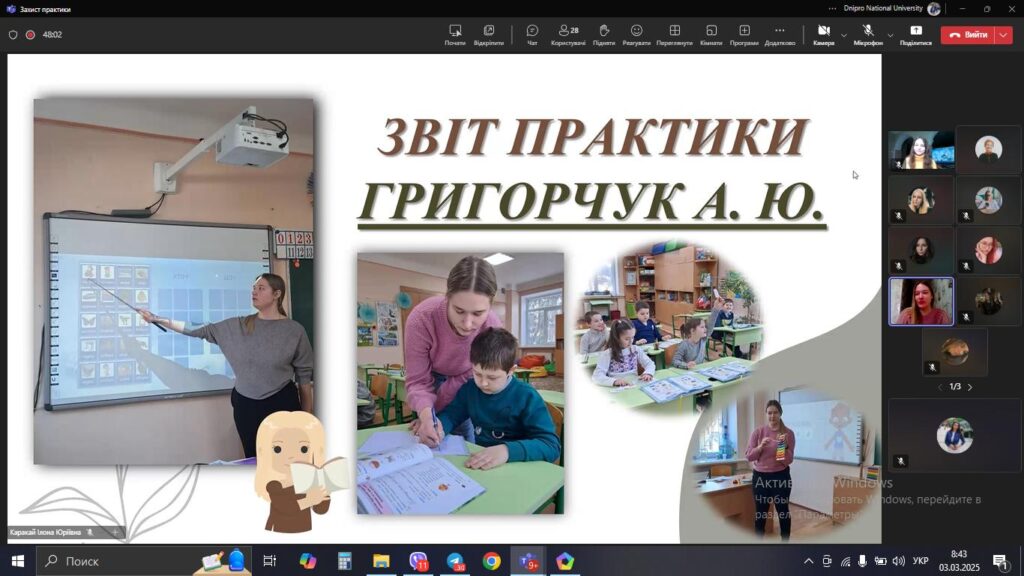Select the self-view avatar tile below pagination
Image resolution: width=1024 pixels, height=576 pixels.
point(954,436)
